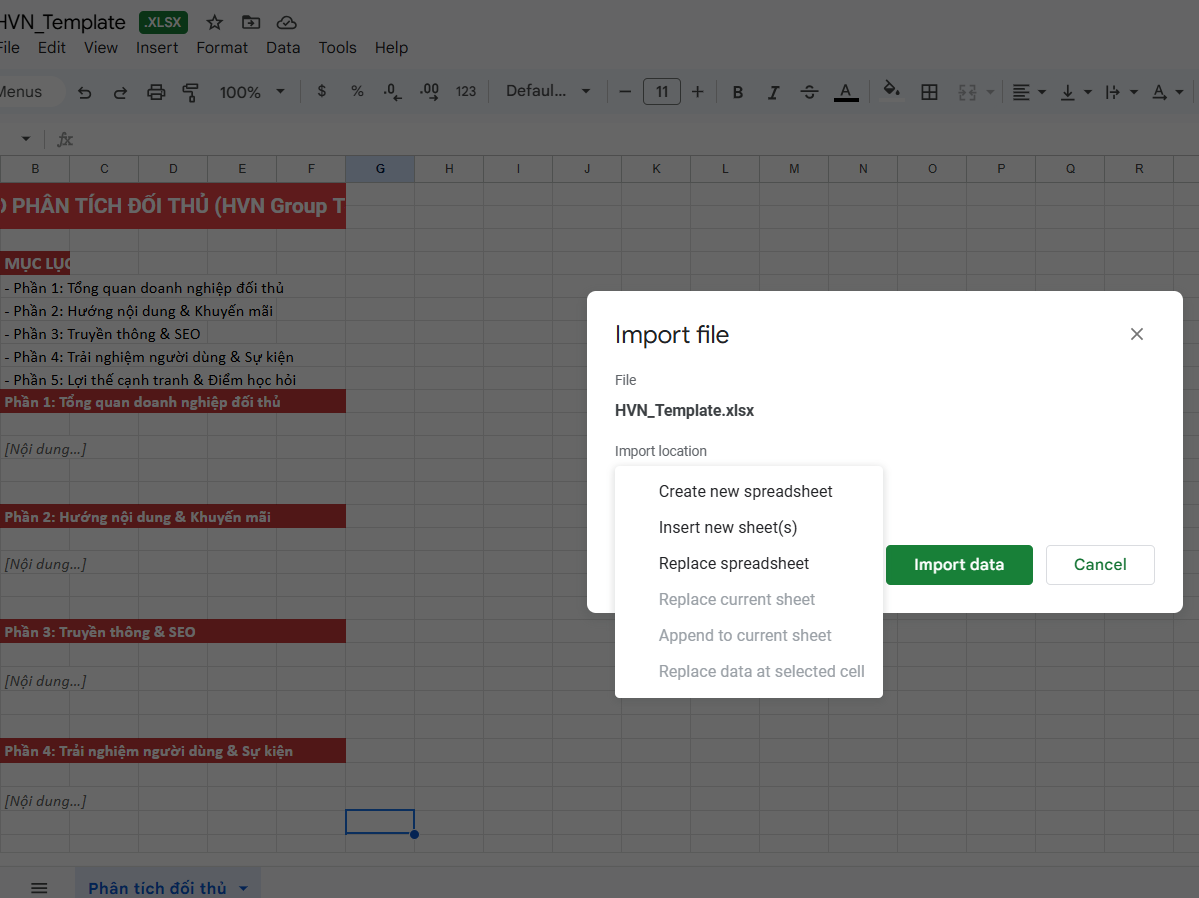Open the 123 number formats menu
Screen dimensions: 1199x898
coord(466,92)
